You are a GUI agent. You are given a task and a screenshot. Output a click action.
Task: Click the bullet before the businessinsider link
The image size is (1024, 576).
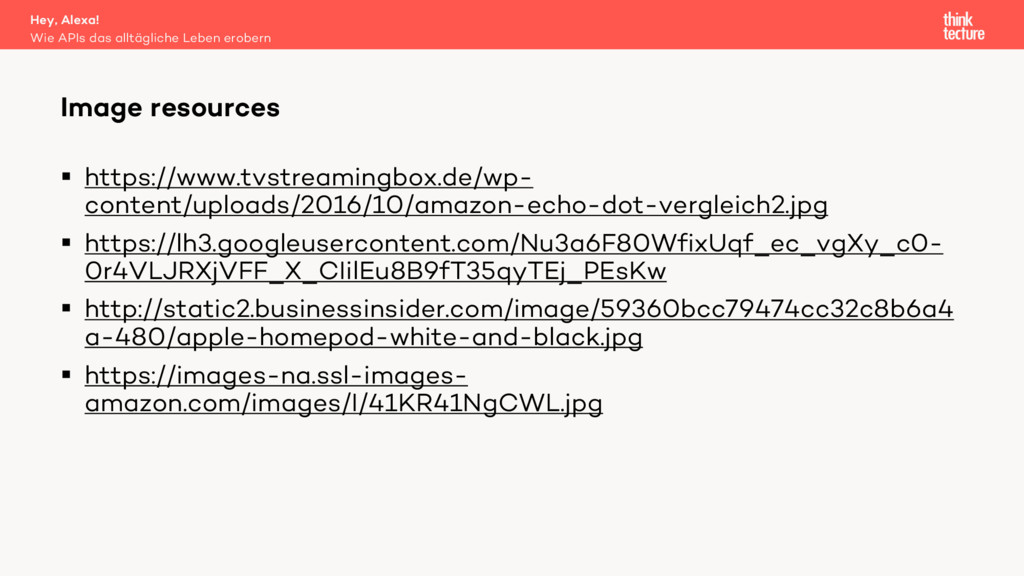(66, 309)
